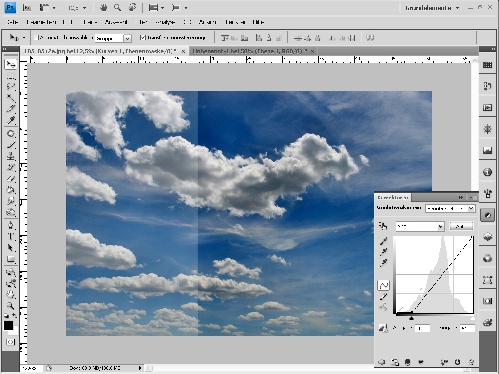This screenshot has height=374, width=499.
Task: Open the Bearbeiten (Edit) menu
Action: [x=41, y=22]
